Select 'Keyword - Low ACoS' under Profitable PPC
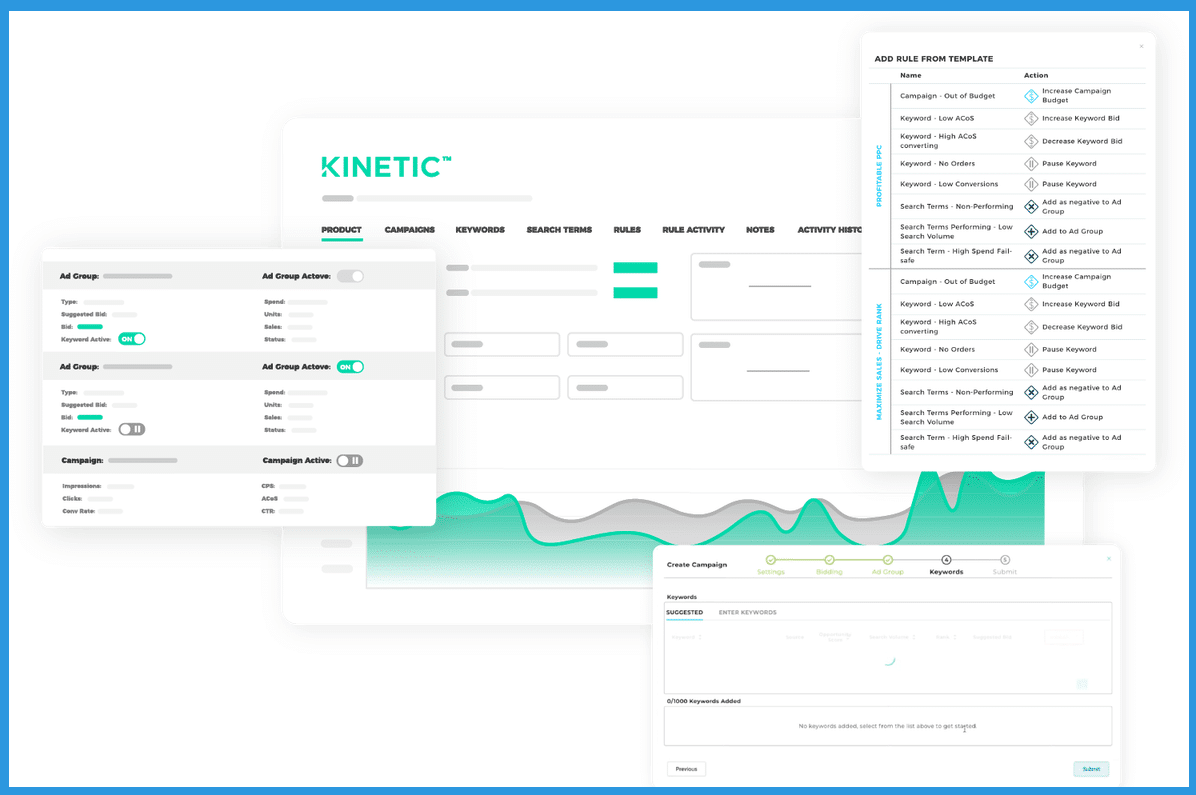Viewport: 1196px width, 795px height. click(937, 118)
